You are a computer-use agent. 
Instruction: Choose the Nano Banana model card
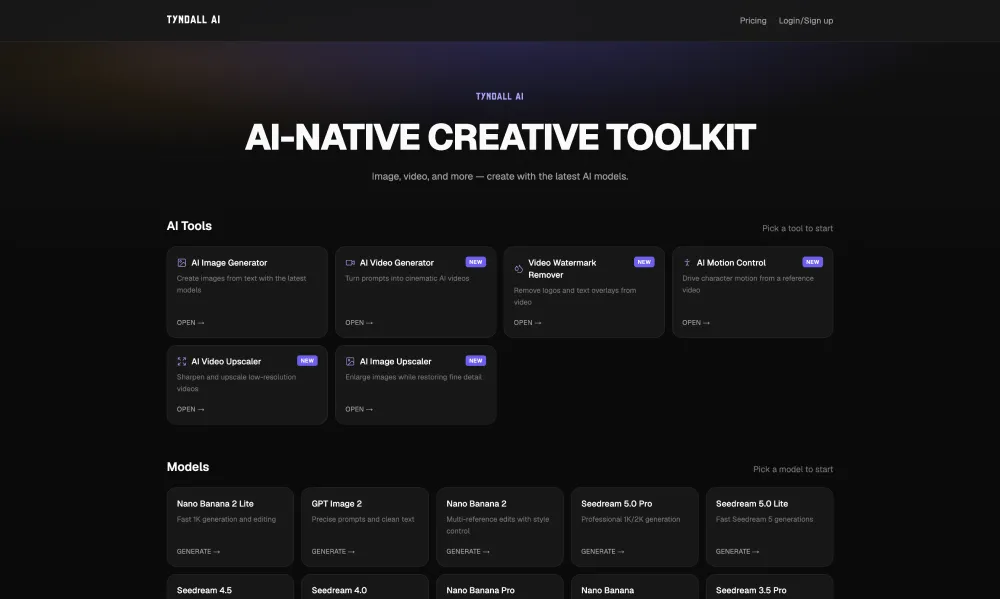[635, 587]
